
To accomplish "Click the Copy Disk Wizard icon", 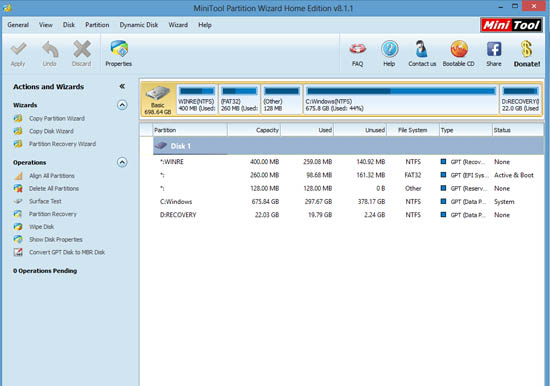I will pyautogui.click(x=18, y=131).
